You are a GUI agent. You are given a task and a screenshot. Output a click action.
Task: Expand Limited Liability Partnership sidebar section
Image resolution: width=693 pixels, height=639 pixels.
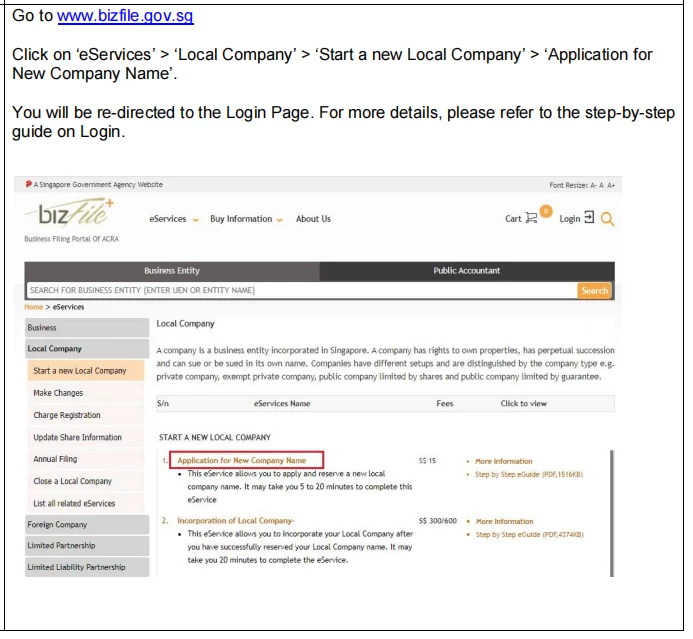(87, 567)
